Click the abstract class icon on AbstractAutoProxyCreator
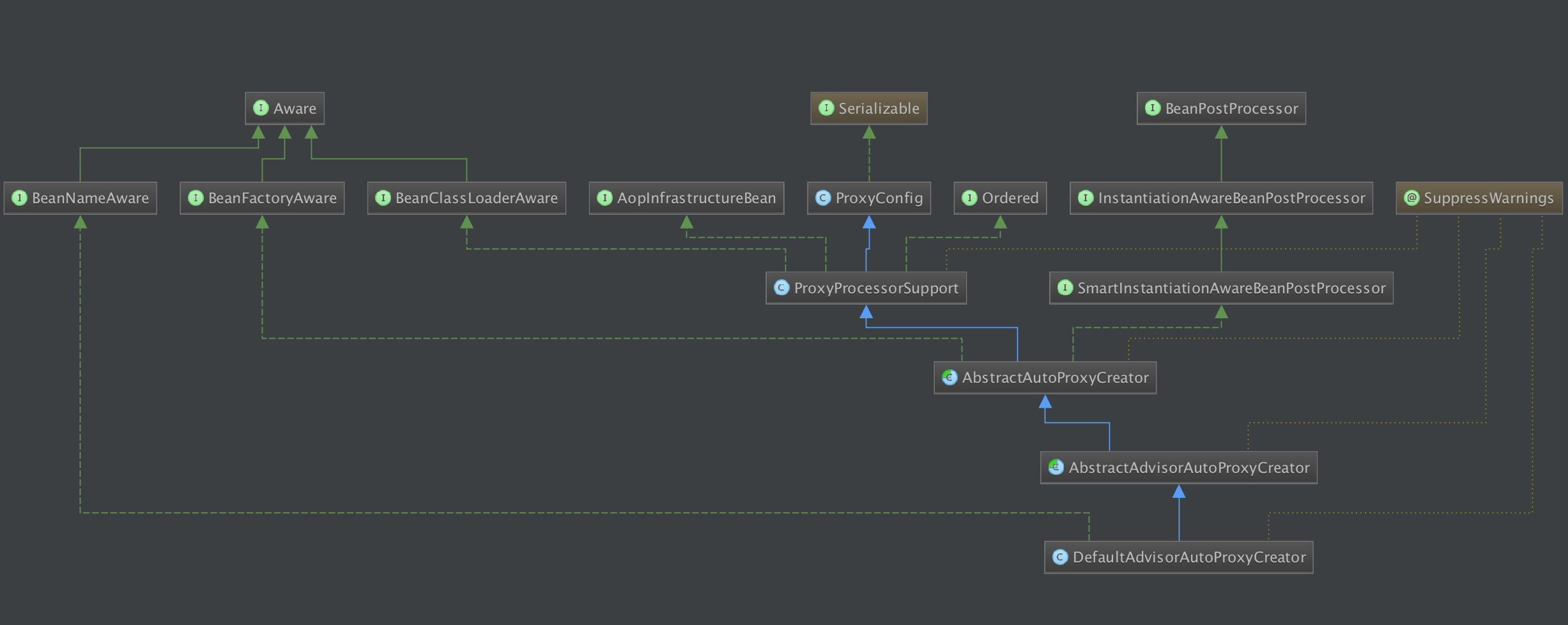 949,378
